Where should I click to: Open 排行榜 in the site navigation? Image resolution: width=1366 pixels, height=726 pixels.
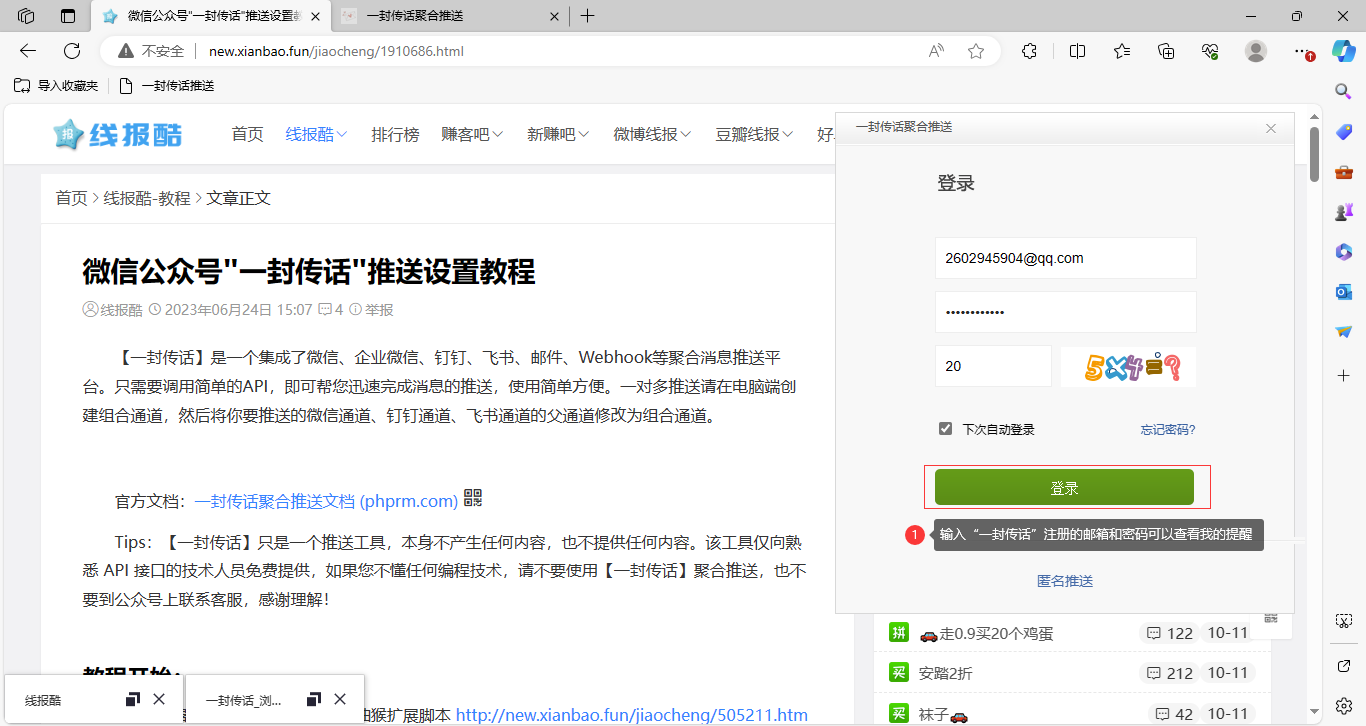[x=395, y=134]
